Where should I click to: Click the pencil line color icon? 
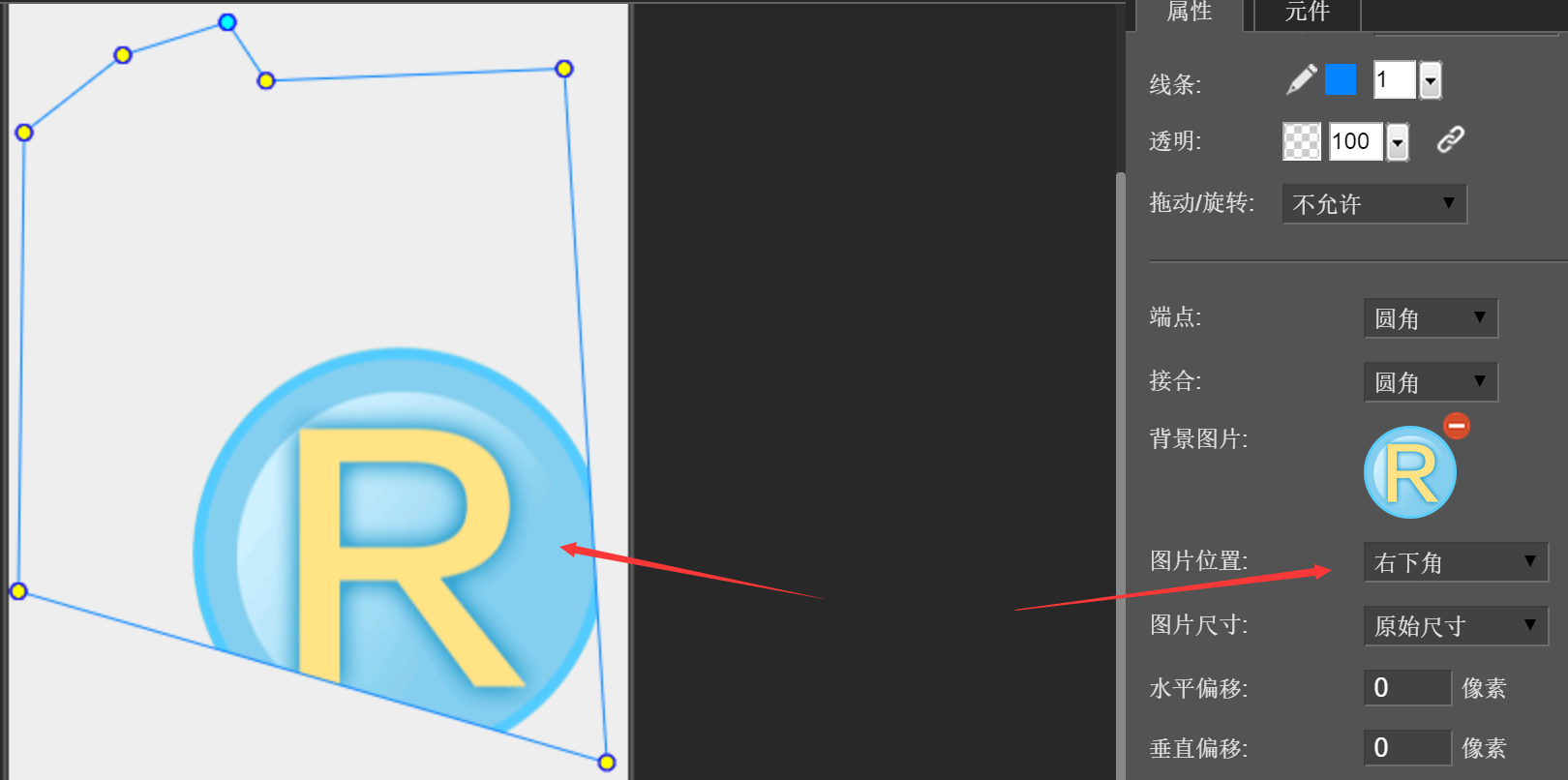1301,79
